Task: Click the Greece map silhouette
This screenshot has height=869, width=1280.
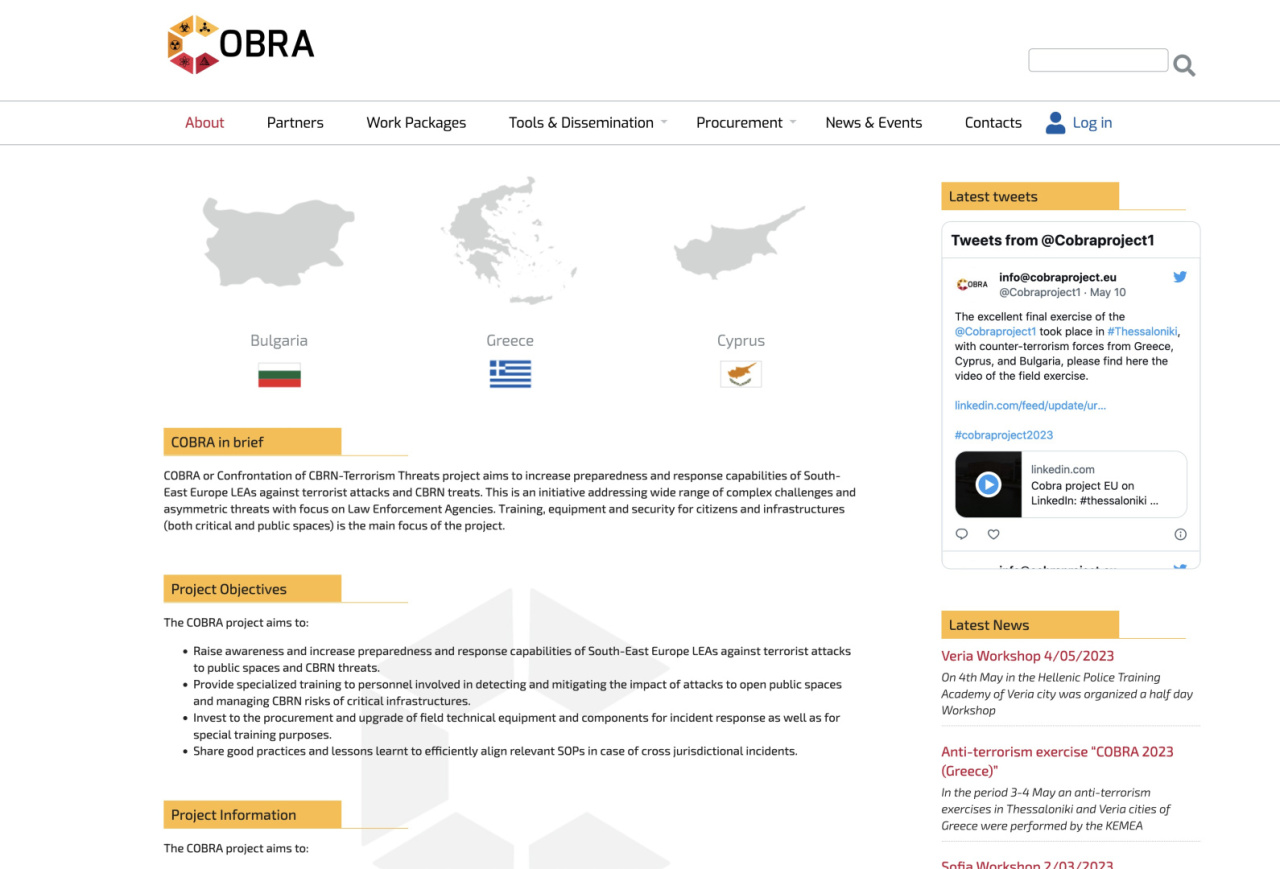Action: [510, 241]
